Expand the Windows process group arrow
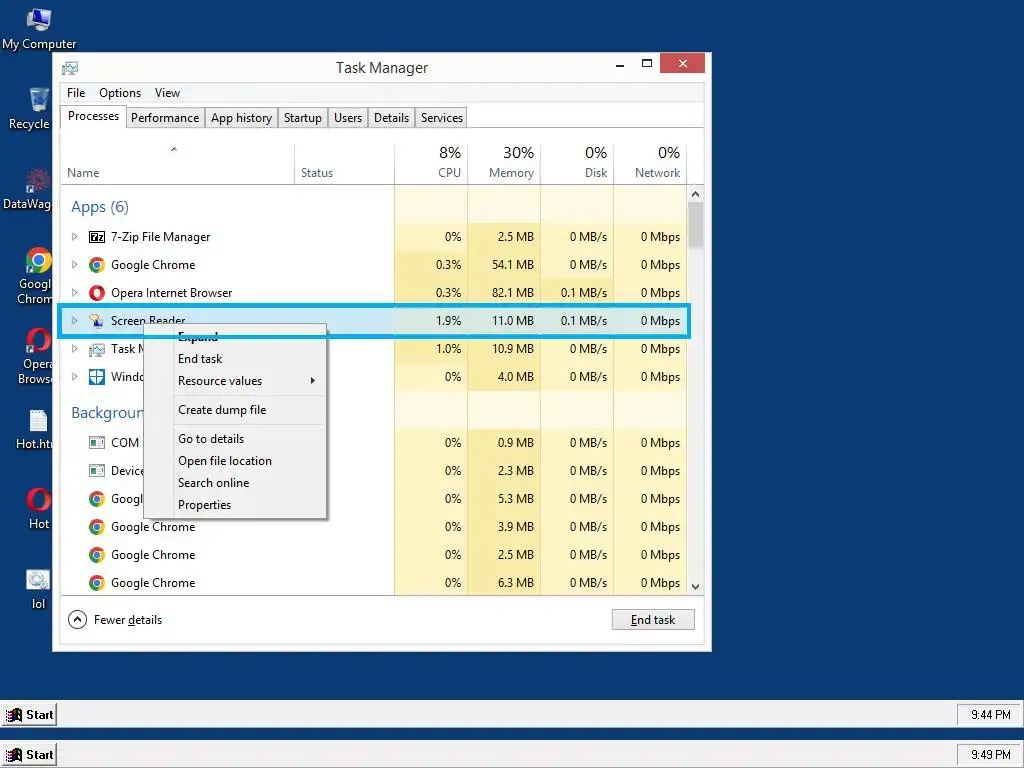 click(x=74, y=377)
